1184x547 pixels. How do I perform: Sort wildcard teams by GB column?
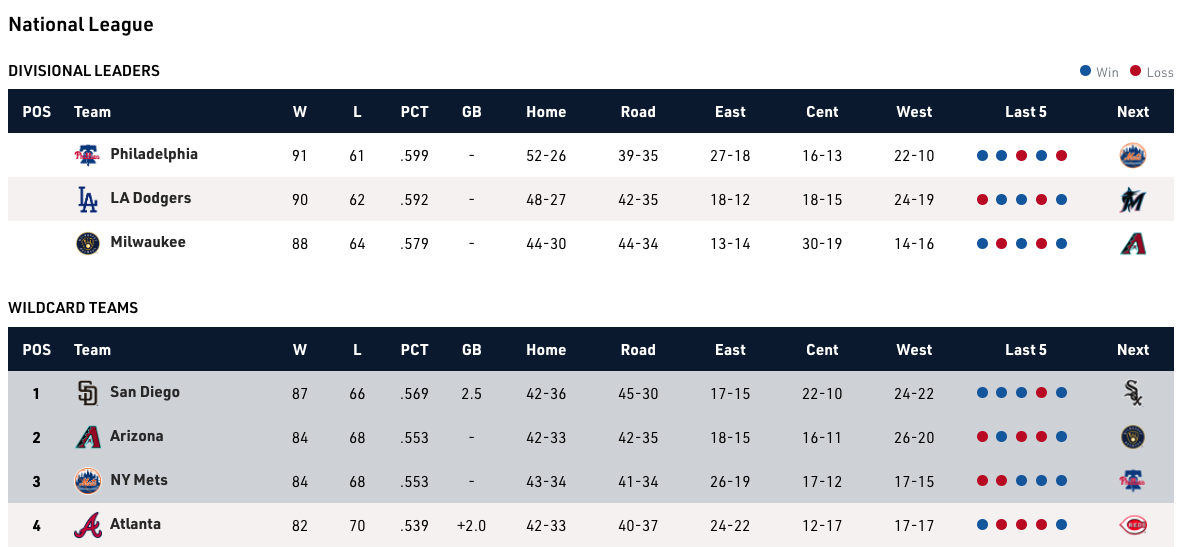(x=472, y=350)
